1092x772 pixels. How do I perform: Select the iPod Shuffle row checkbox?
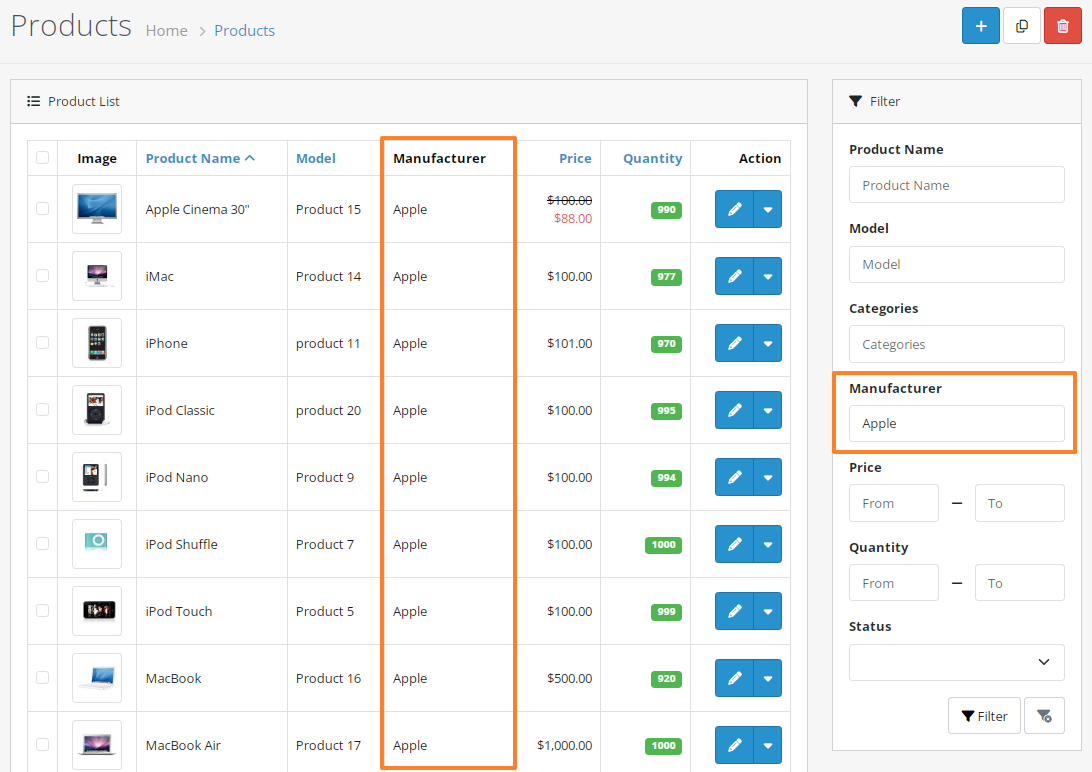[x=42, y=543]
